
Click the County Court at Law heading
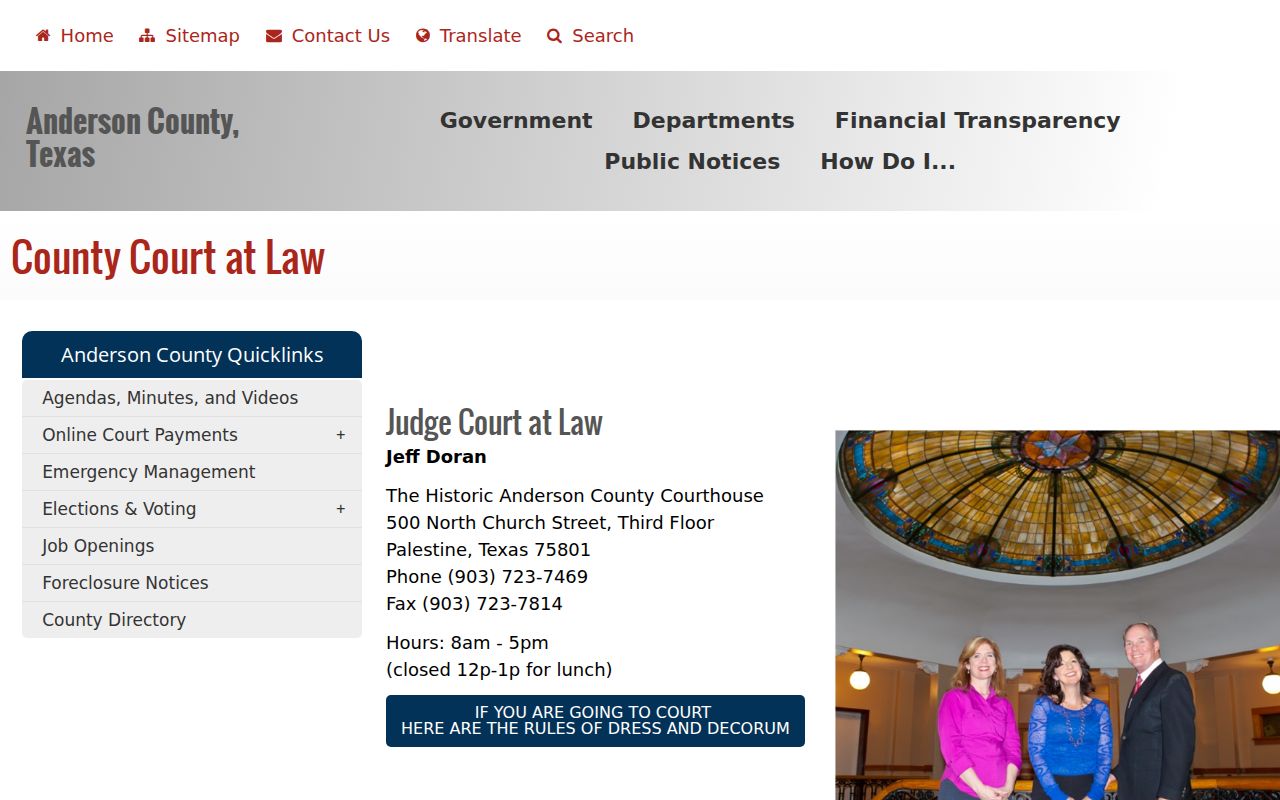coord(168,257)
